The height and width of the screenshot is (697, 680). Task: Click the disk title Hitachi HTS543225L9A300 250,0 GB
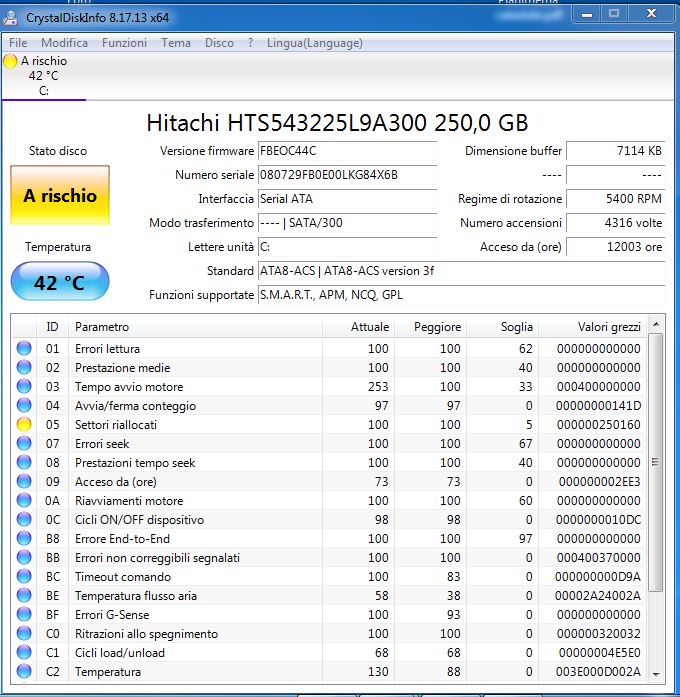pyautogui.click(x=337, y=123)
